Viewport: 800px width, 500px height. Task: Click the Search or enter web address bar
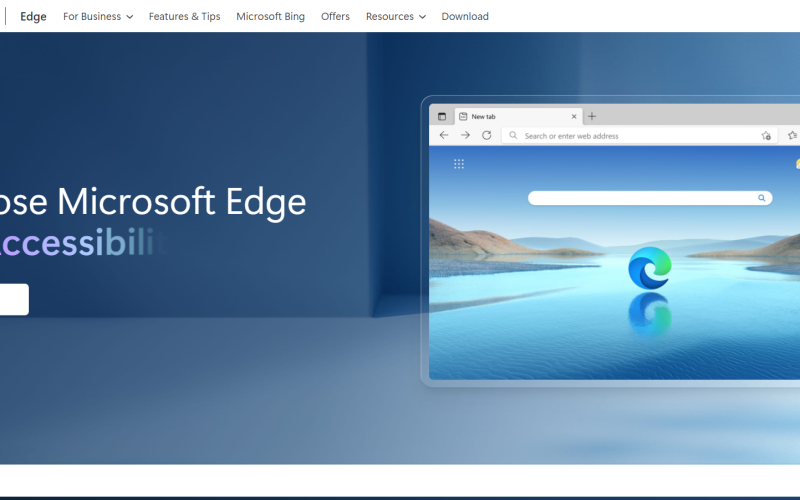(640, 136)
